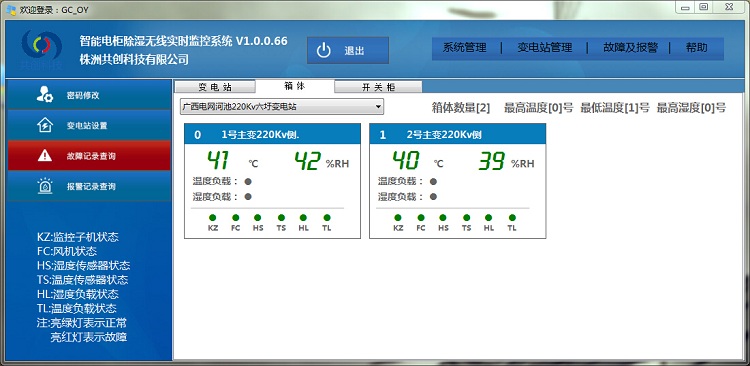
Task: Click the FC status light in box 0
Action: click(235, 218)
